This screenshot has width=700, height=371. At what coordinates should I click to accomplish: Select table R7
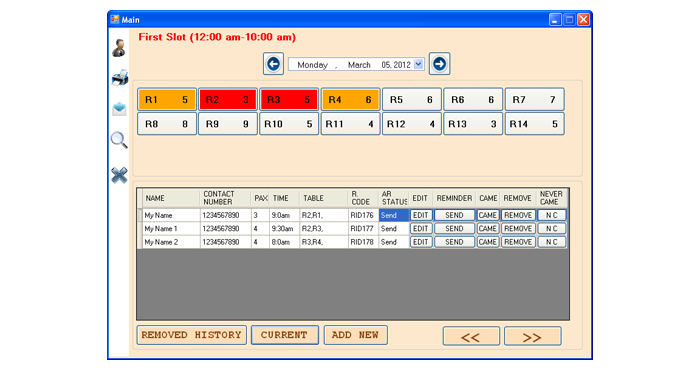(534, 100)
